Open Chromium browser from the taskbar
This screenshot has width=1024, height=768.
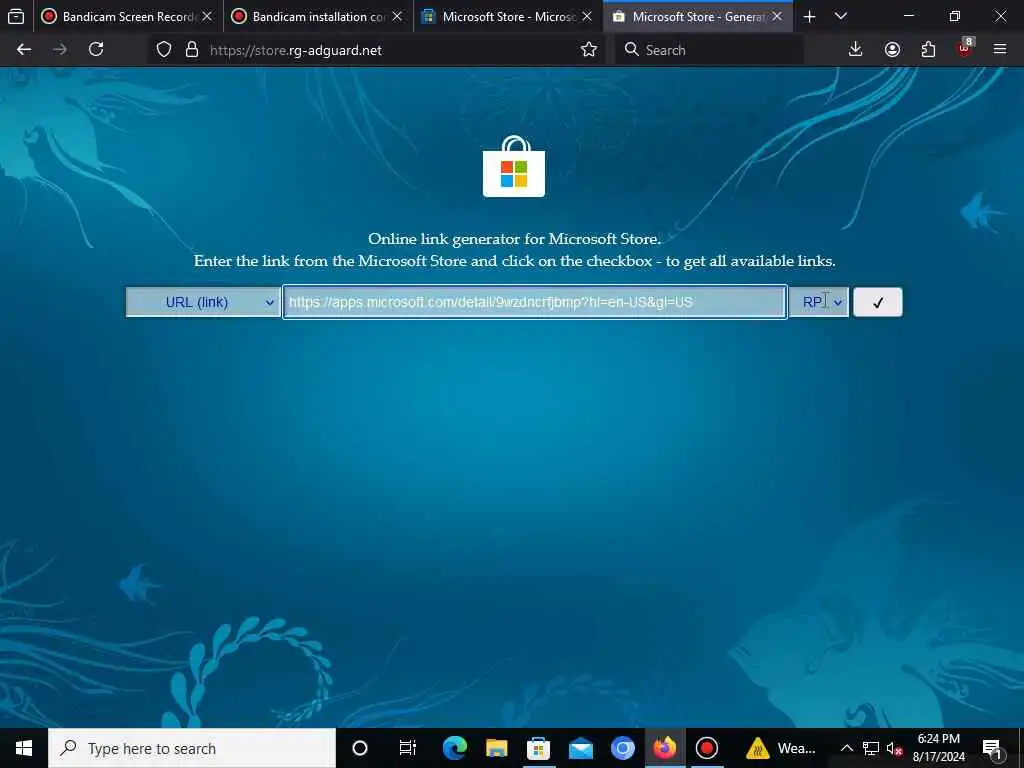[x=622, y=748]
